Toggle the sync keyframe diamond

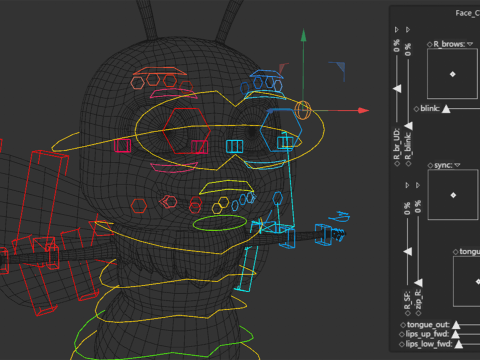click(x=430, y=165)
